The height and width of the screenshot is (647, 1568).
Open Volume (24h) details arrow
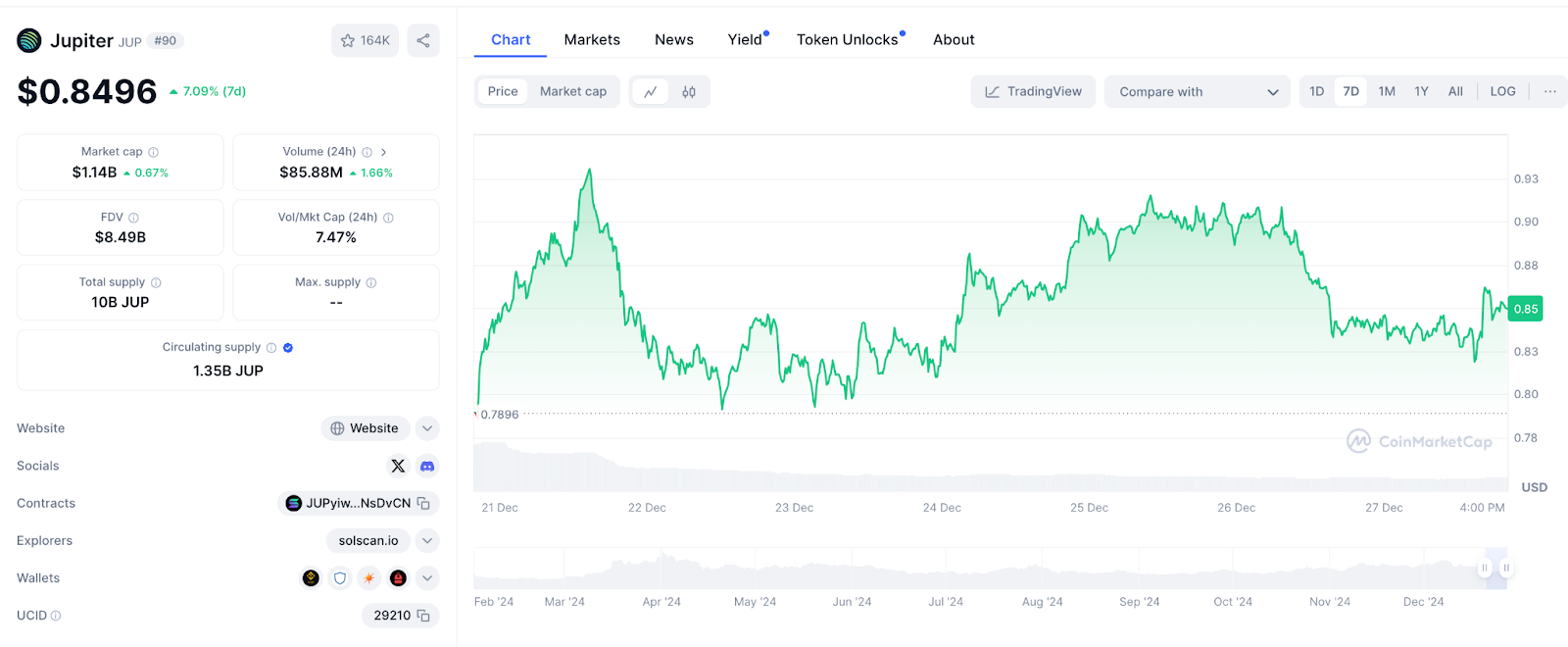(384, 152)
